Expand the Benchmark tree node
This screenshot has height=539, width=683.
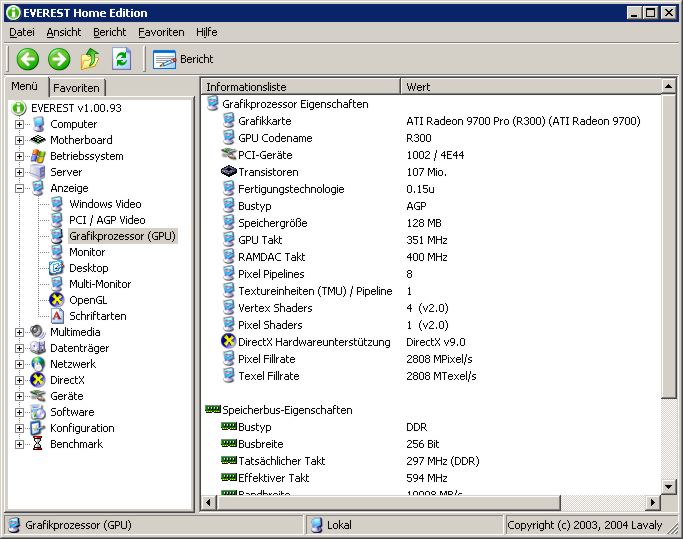[x=19, y=444]
